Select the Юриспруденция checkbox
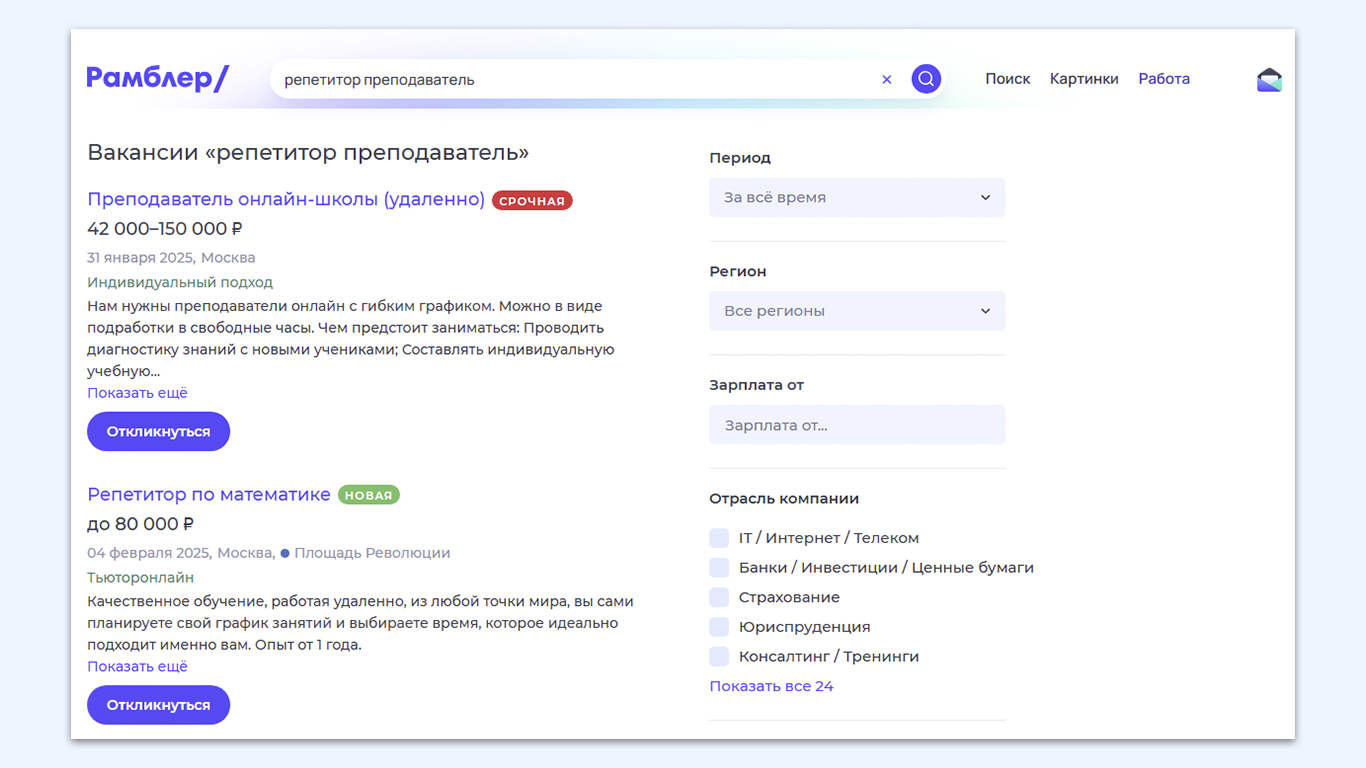 click(x=719, y=627)
